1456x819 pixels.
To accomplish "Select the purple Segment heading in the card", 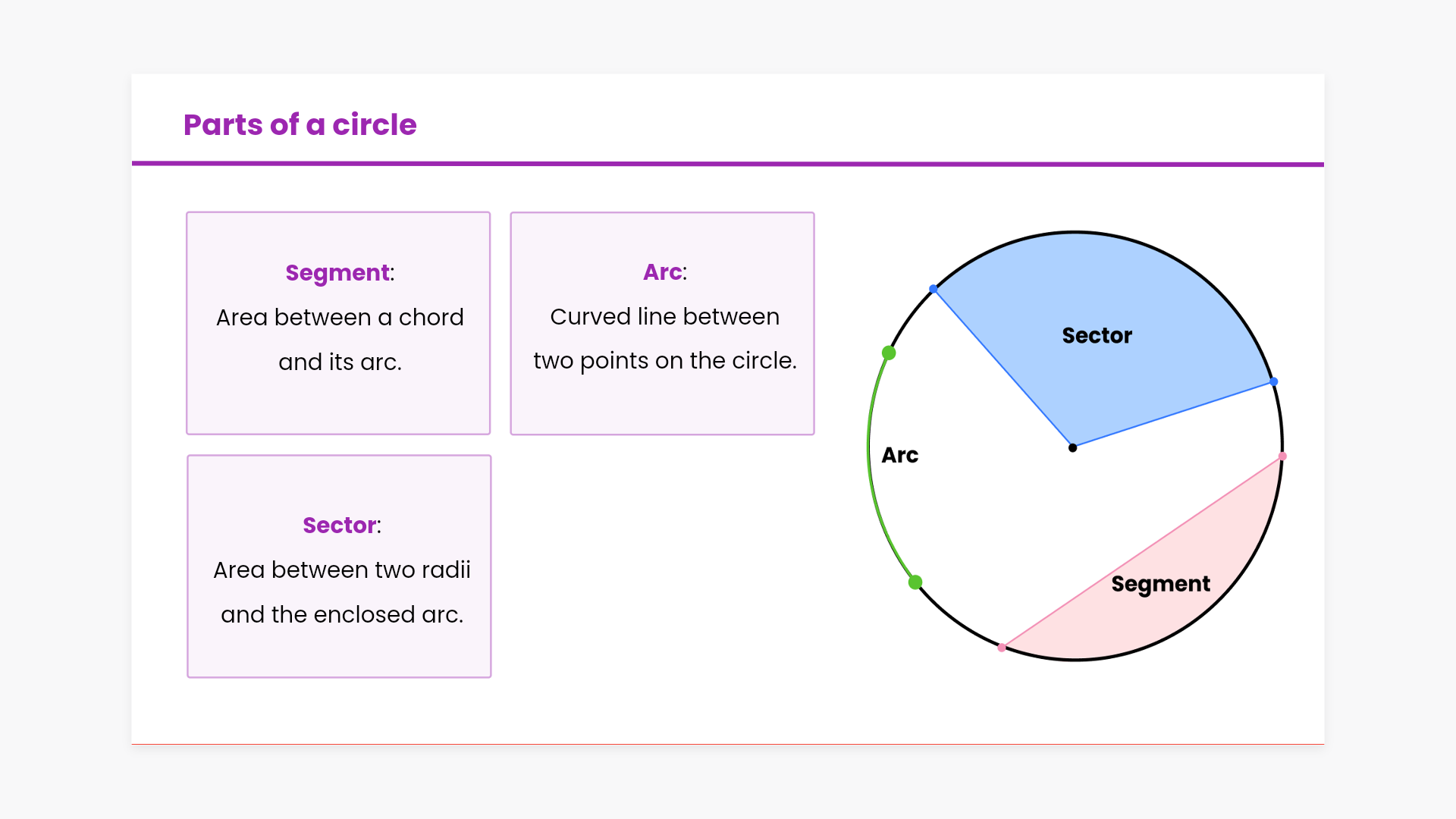I will [x=337, y=273].
